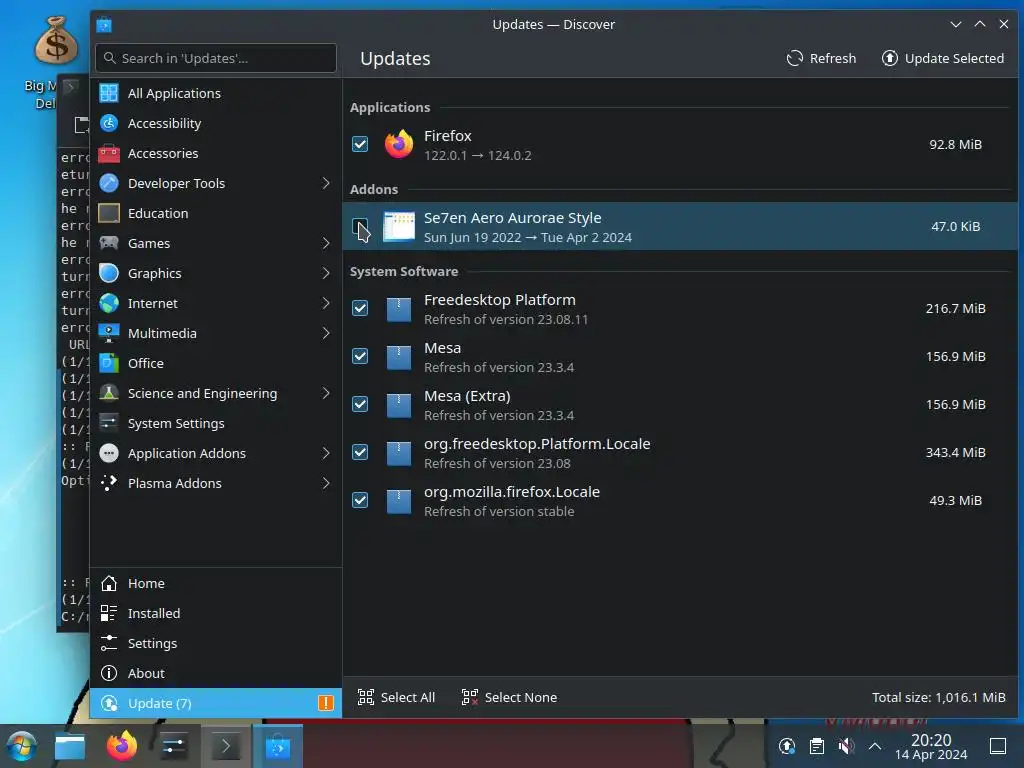The image size is (1024, 768).
Task: Click Update Selected button
Action: (943, 59)
